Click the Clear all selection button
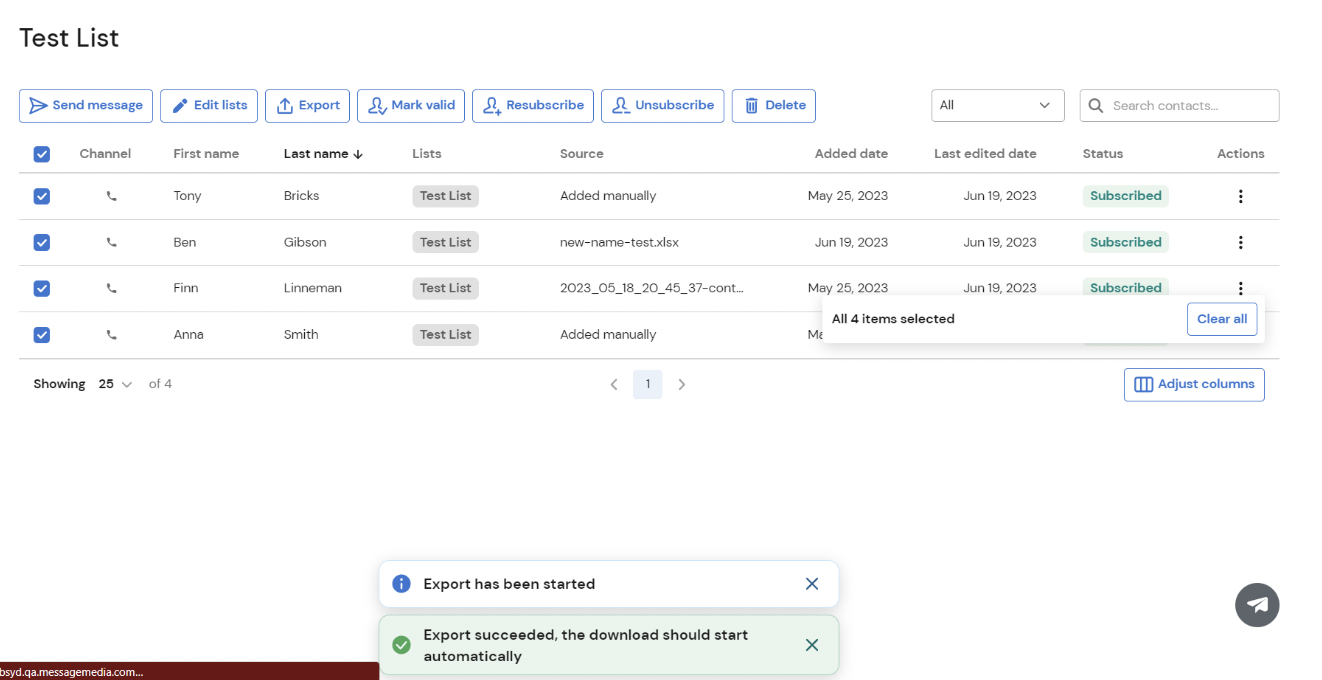Image resolution: width=1322 pixels, height=680 pixels. click(1222, 318)
